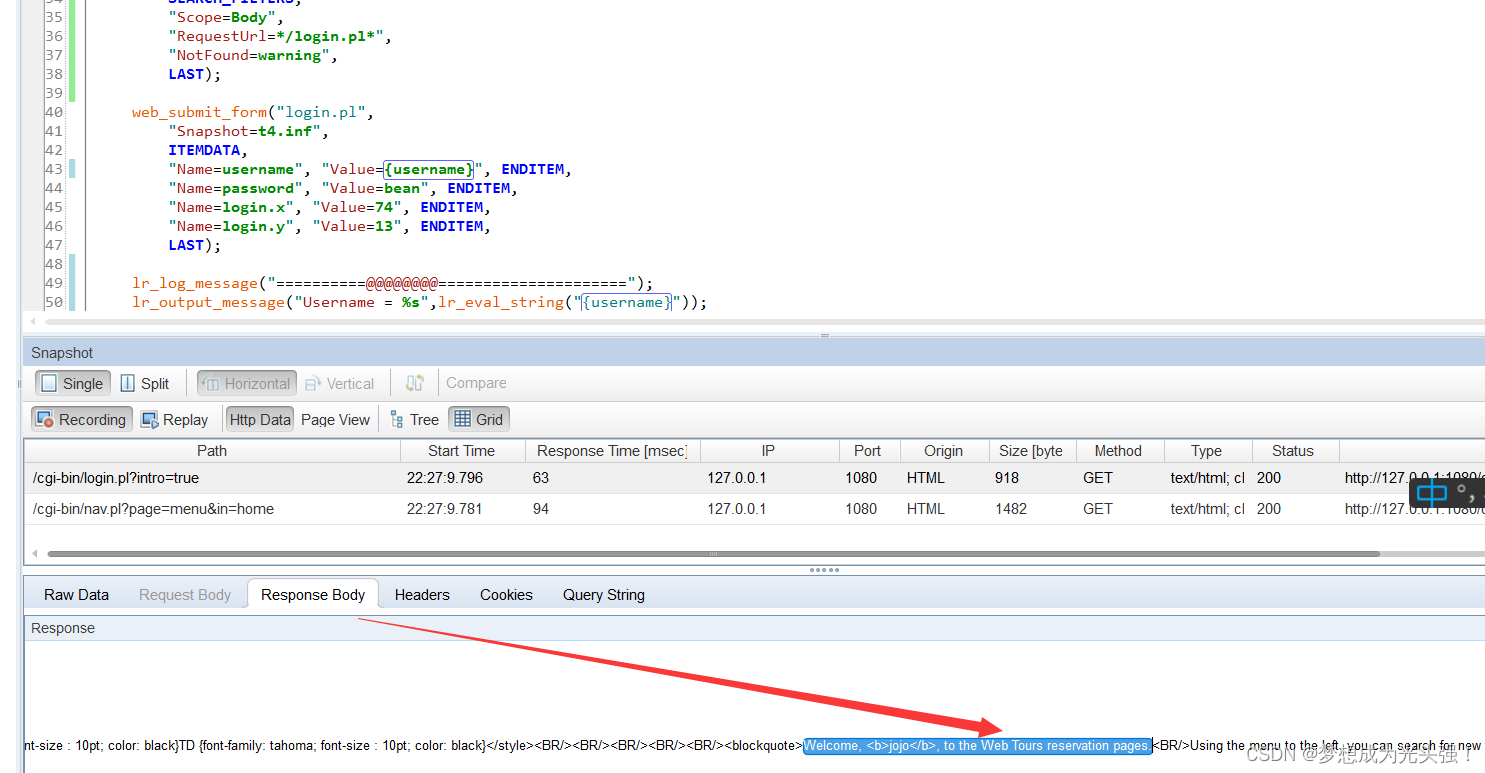Sort by Response Time [msec] column
Image resolution: width=1485 pixels, height=773 pixels.
tap(612, 451)
